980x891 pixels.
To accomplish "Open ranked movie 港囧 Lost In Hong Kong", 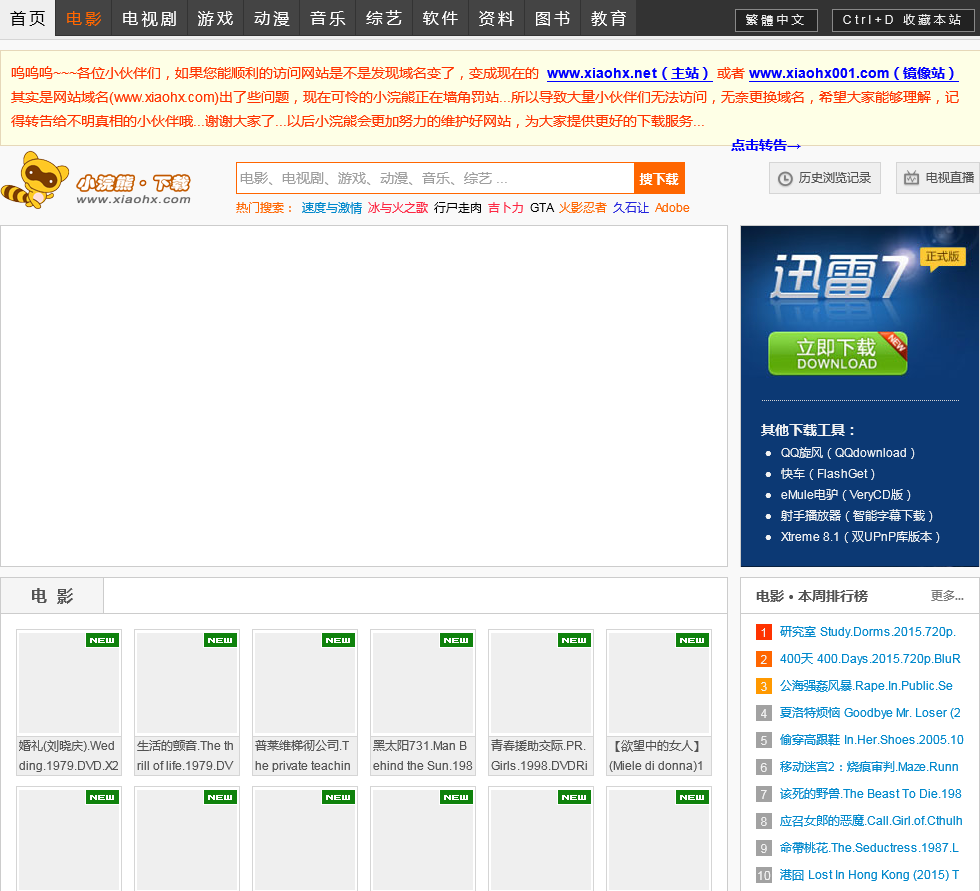I will pyautogui.click(x=869, y=875).
